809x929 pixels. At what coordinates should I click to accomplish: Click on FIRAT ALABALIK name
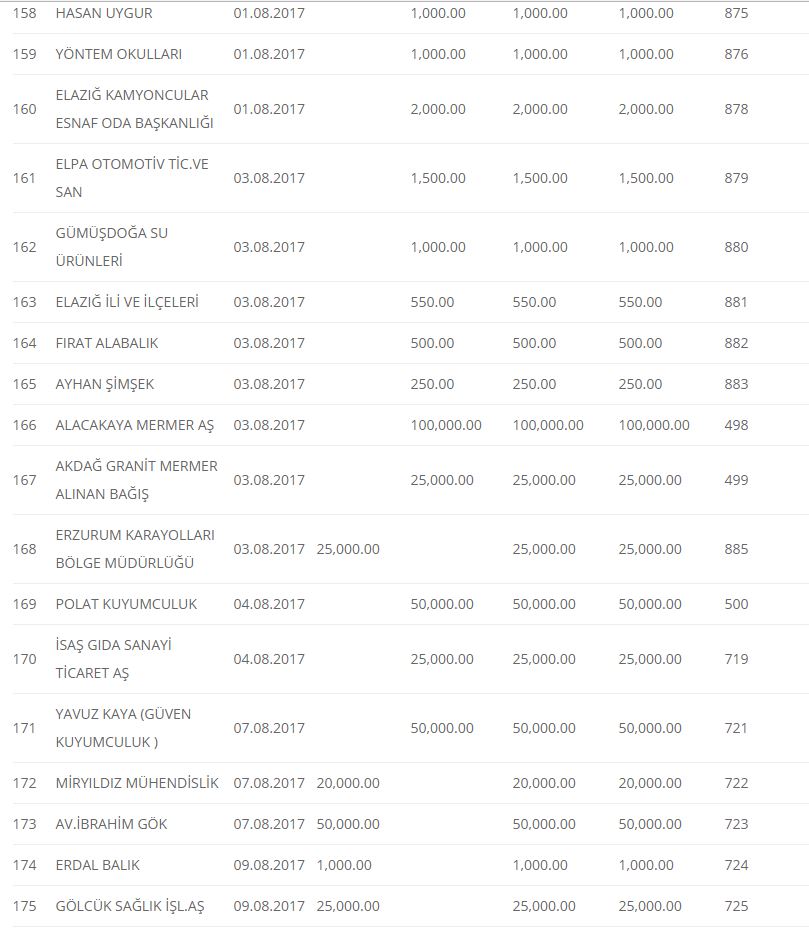(107, 343)
